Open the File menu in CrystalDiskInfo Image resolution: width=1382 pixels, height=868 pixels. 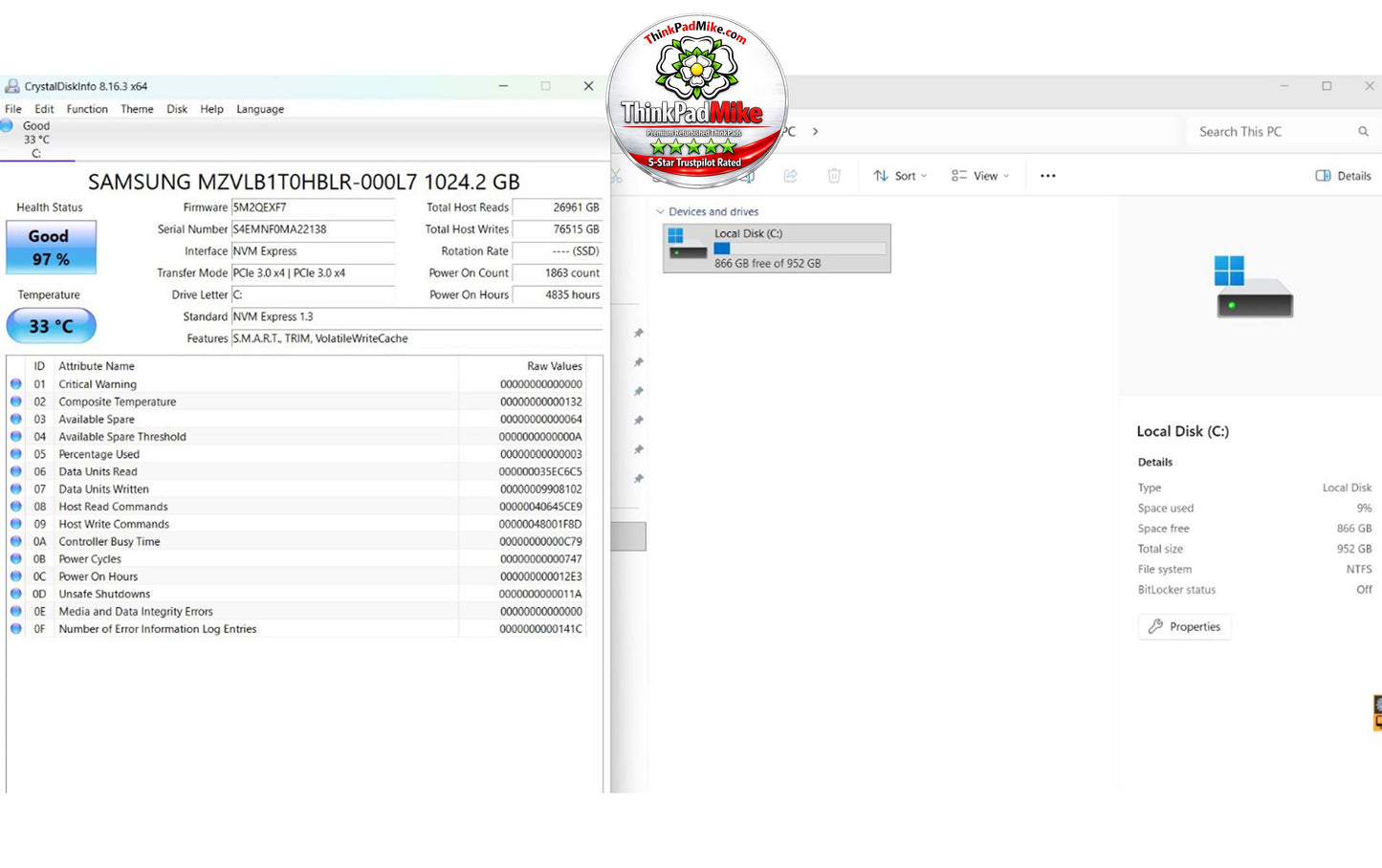tap(13, 109)
